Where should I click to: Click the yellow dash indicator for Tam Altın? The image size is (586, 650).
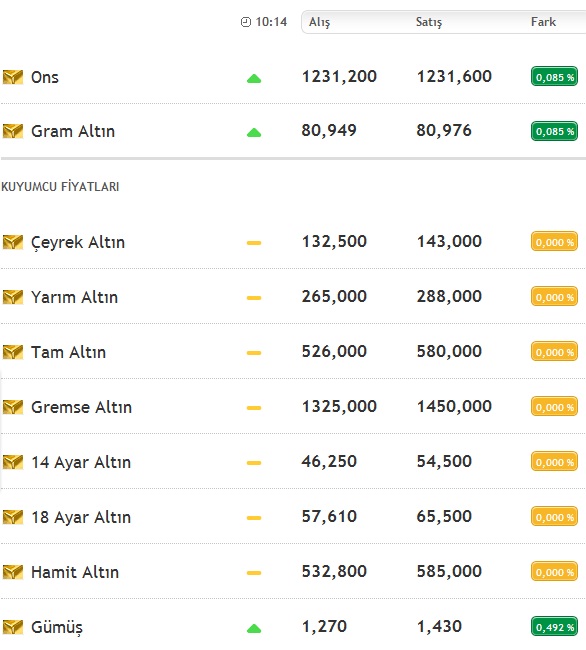point(254,353)
